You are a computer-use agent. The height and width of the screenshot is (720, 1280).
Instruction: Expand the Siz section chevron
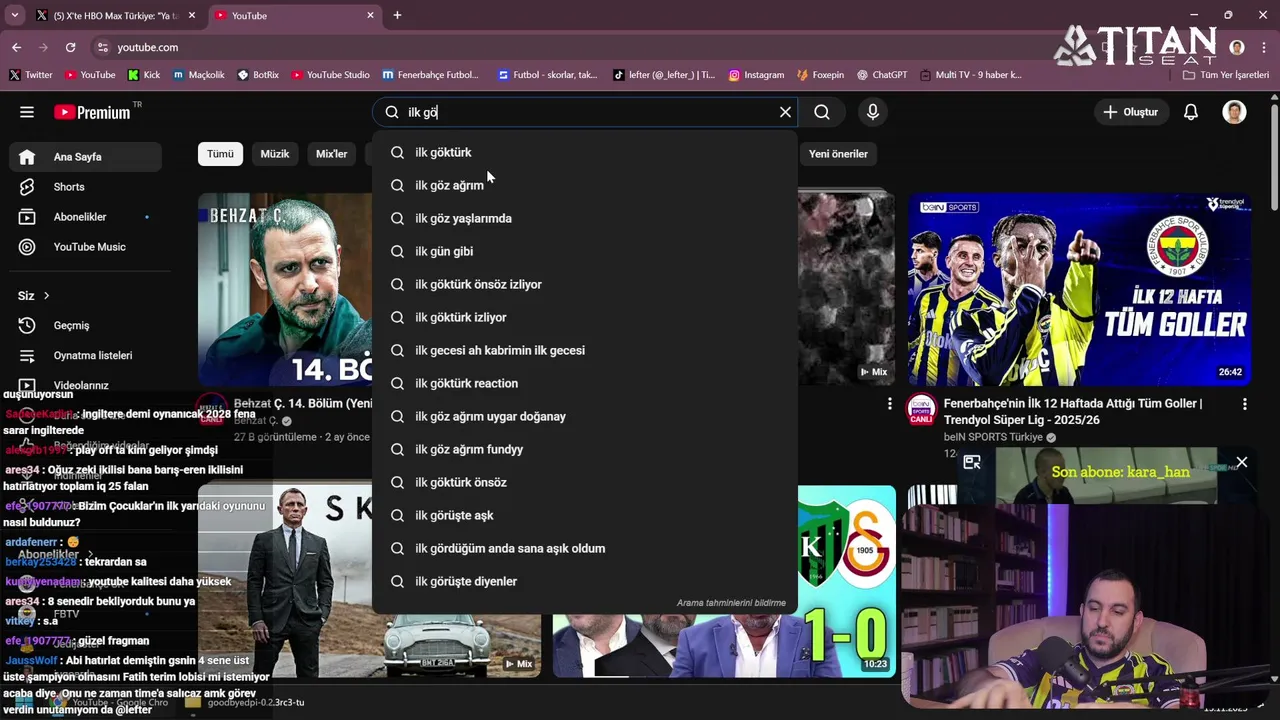coord(46,296)
